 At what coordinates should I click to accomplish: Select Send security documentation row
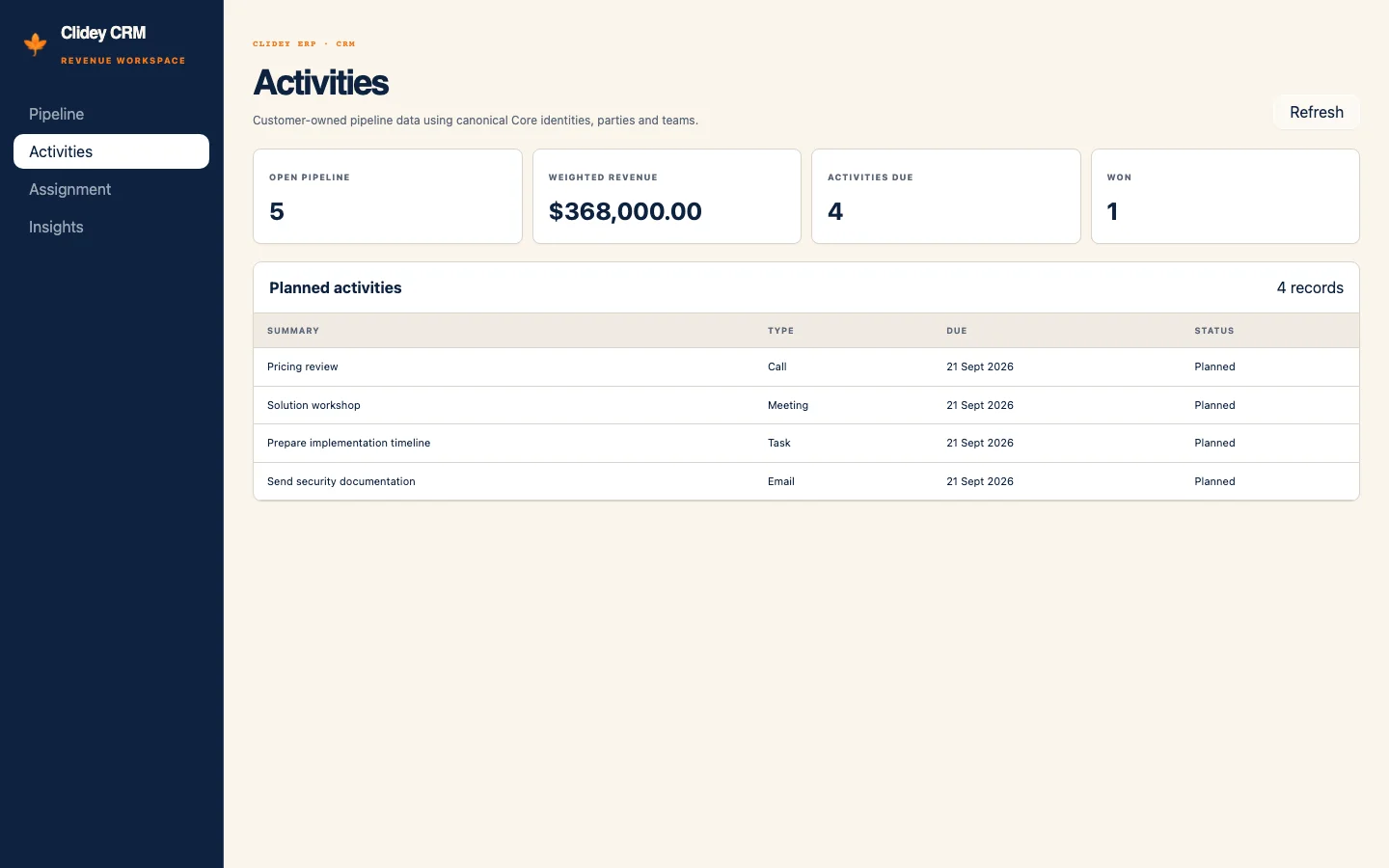[x=806, y=481]
